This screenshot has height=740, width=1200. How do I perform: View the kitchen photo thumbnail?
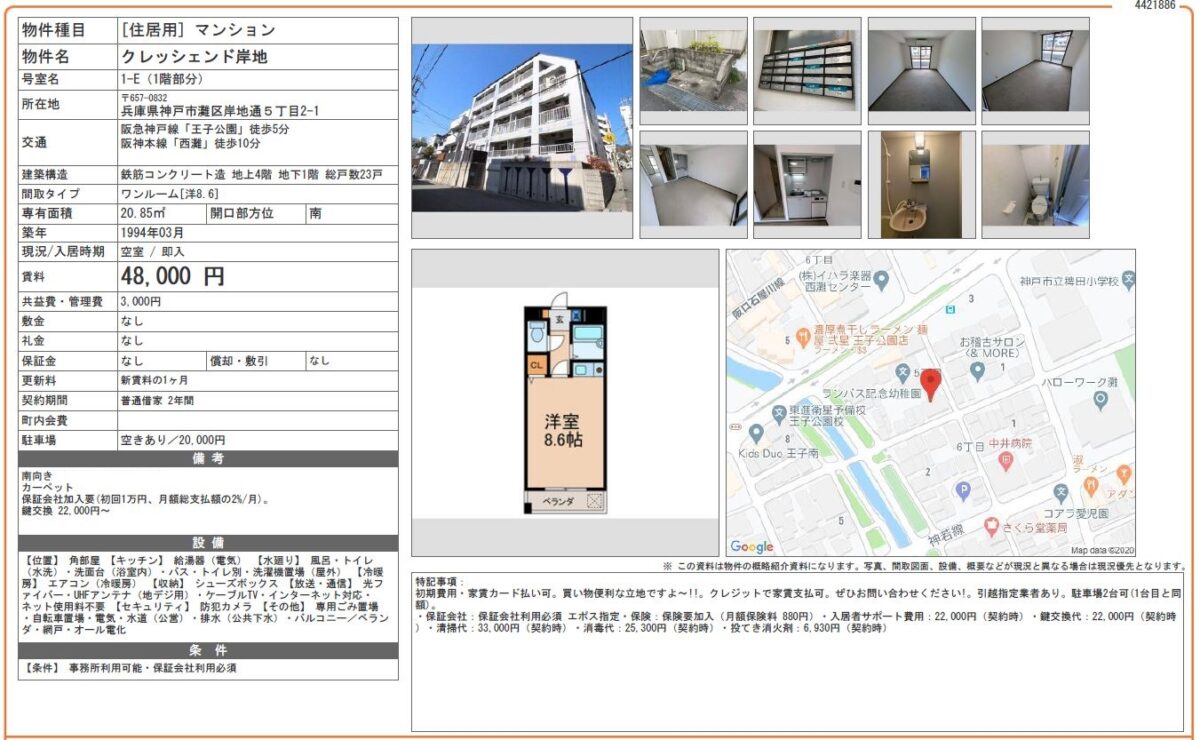coord(807,184)
